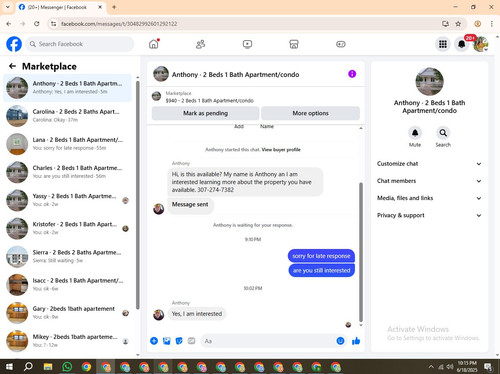Reload the page in the browser
The height and width of the screenshot is (374, 500).
click(37, 24)
